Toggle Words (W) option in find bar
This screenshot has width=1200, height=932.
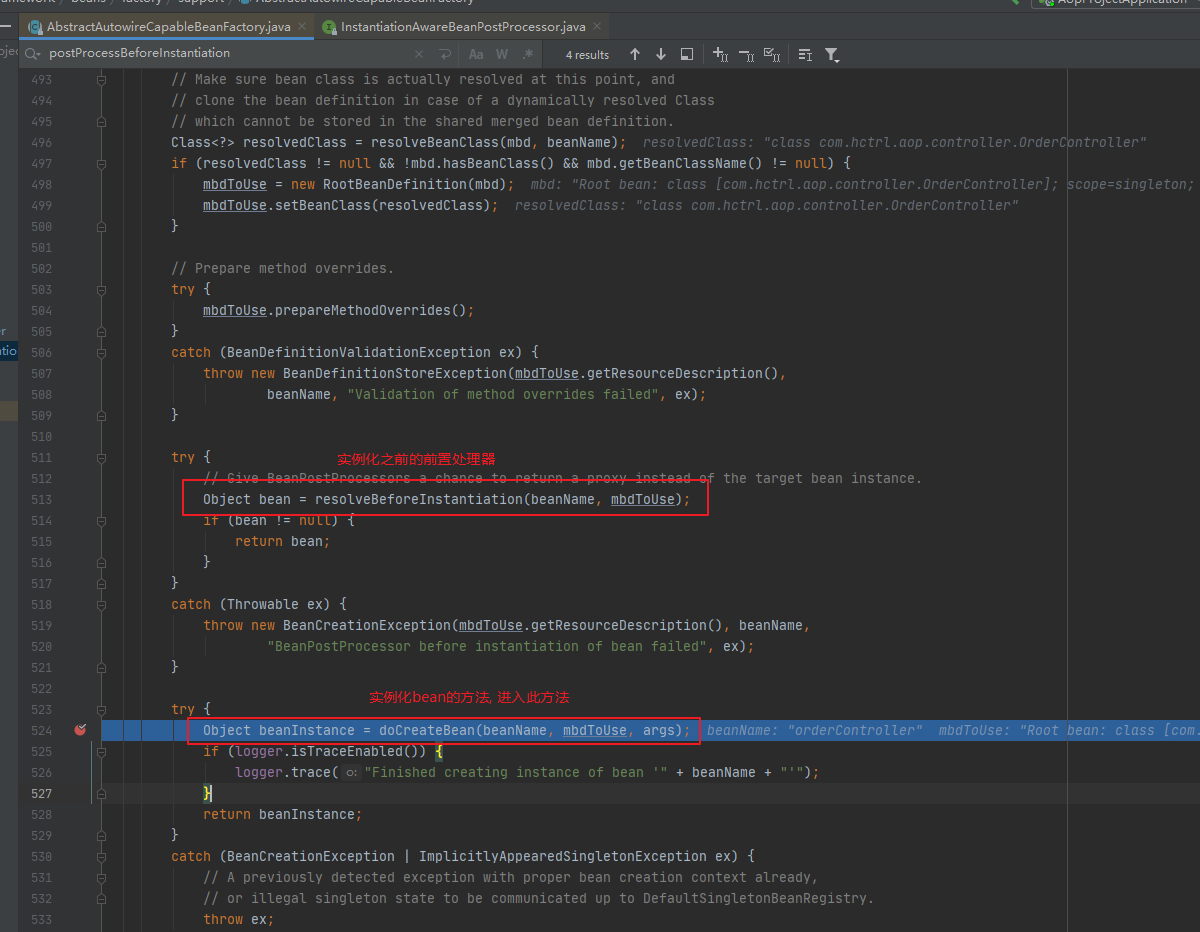tap(502, 54)
